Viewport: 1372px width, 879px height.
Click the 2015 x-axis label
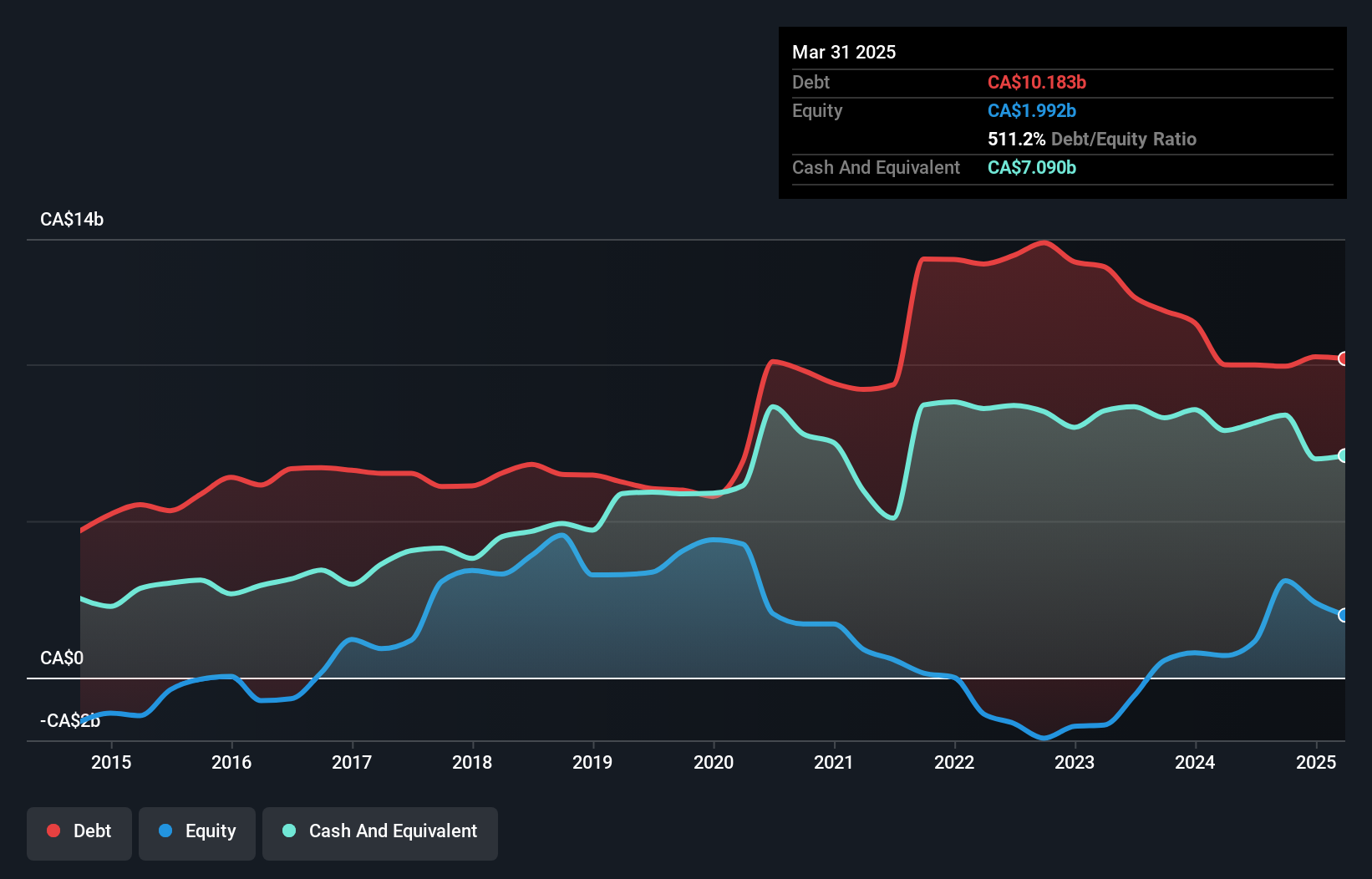tap(111, 762)
